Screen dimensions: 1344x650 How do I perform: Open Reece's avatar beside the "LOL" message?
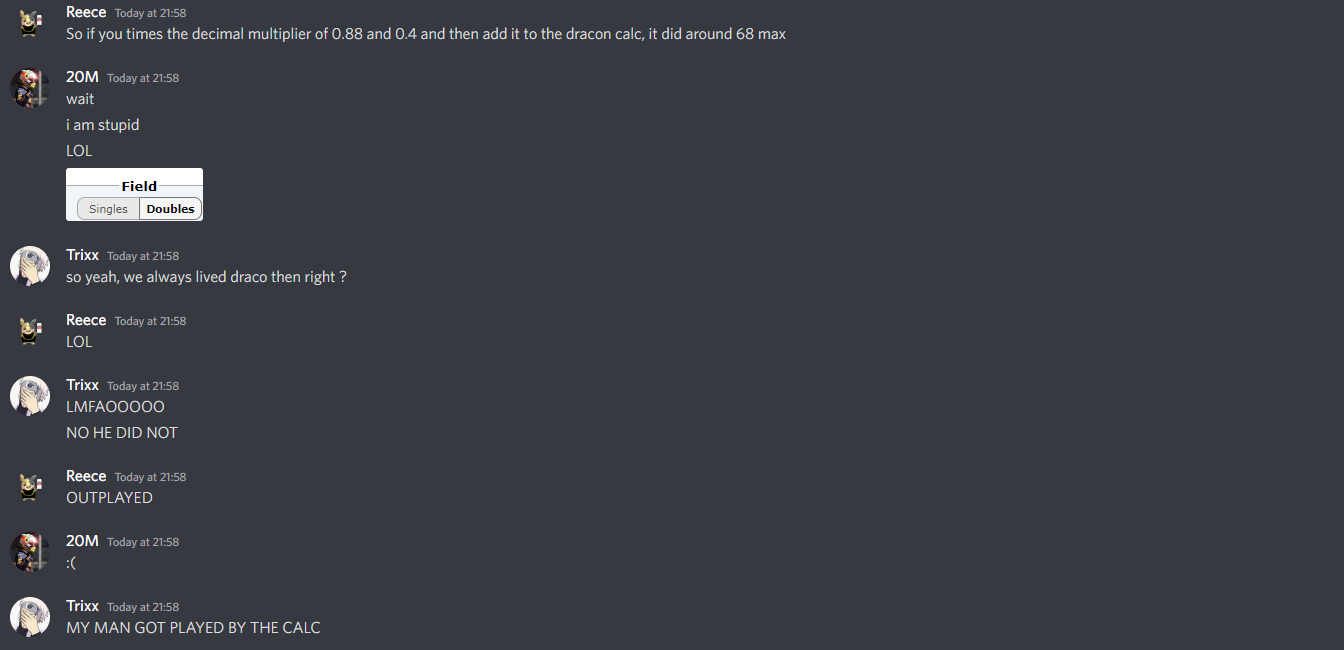pyautogui.click(x=30, y=331)
